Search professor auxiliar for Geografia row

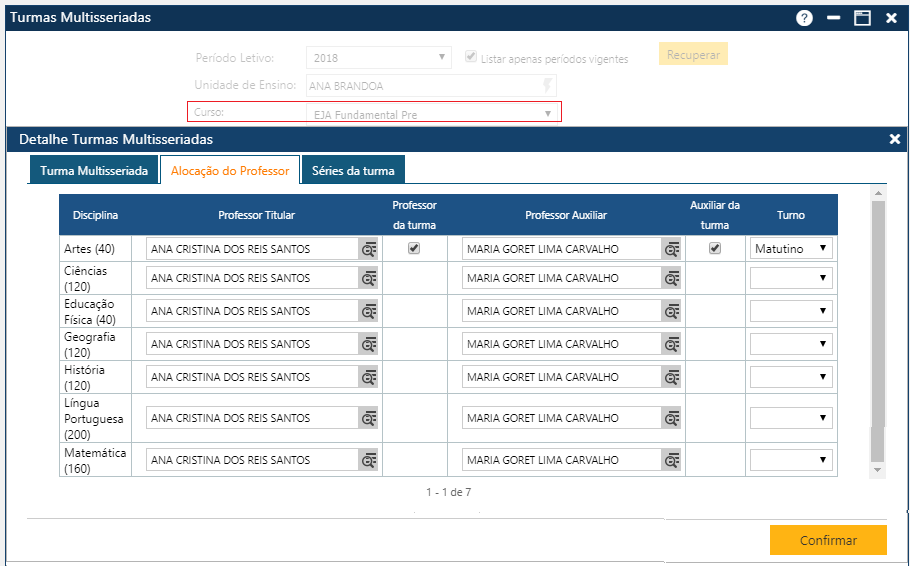click(671, 344)
